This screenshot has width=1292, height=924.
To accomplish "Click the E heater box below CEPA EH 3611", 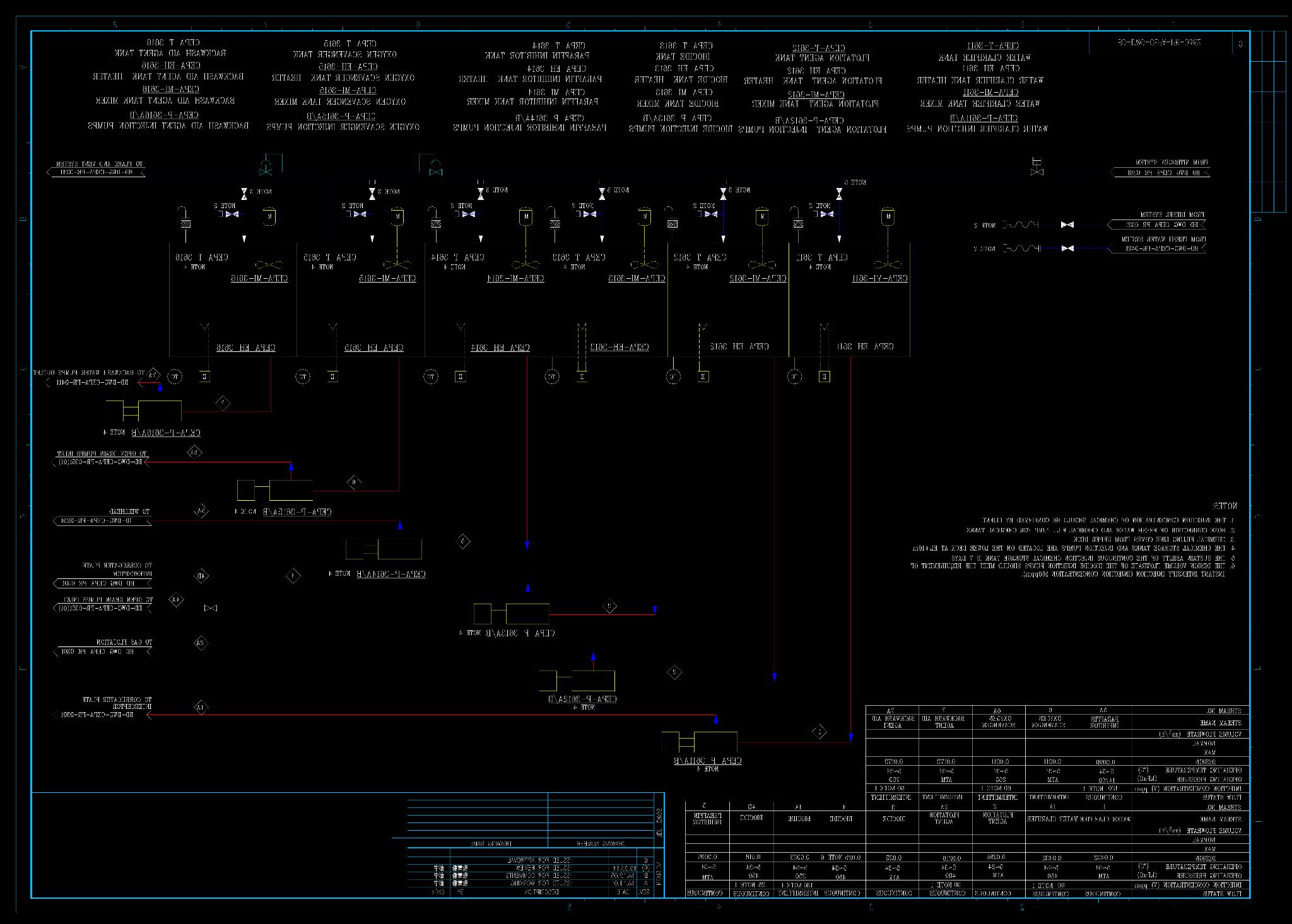I will 824,377.
